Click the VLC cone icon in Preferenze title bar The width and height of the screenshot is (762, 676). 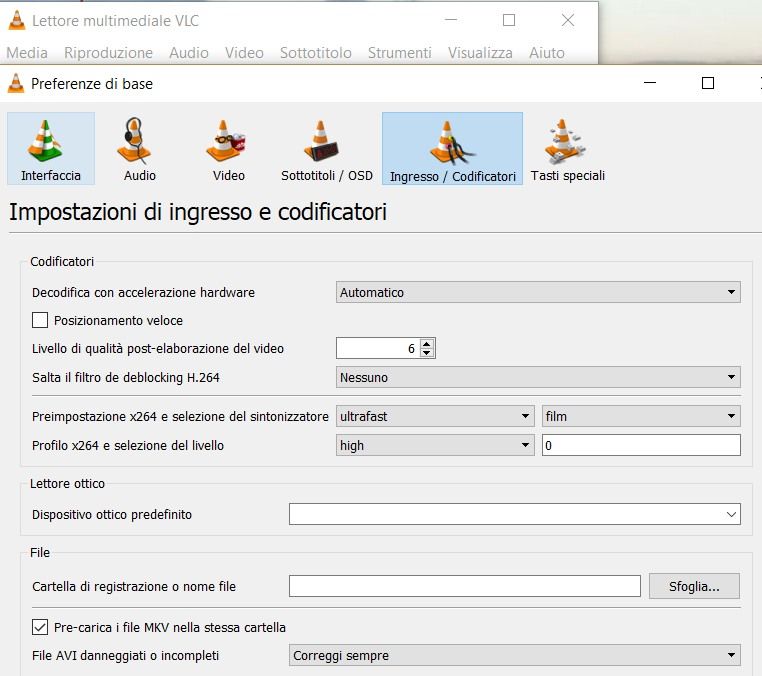click(x=16, y=84)
